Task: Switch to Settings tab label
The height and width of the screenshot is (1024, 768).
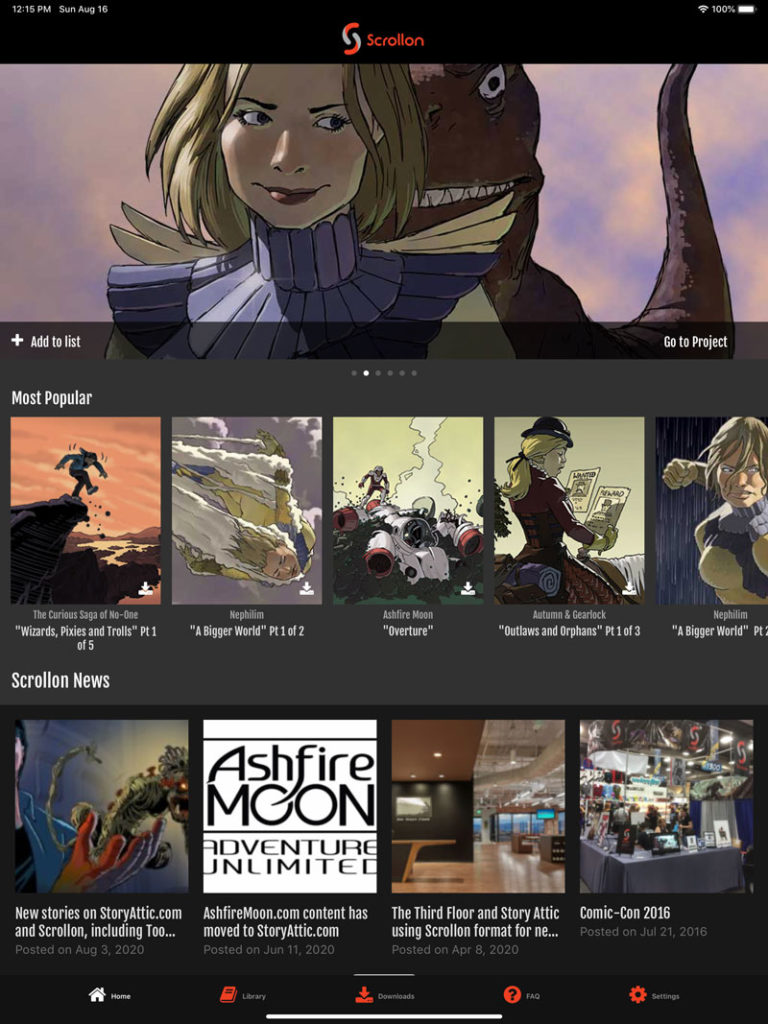Action: pyautogui.click(x=665, y=996)
